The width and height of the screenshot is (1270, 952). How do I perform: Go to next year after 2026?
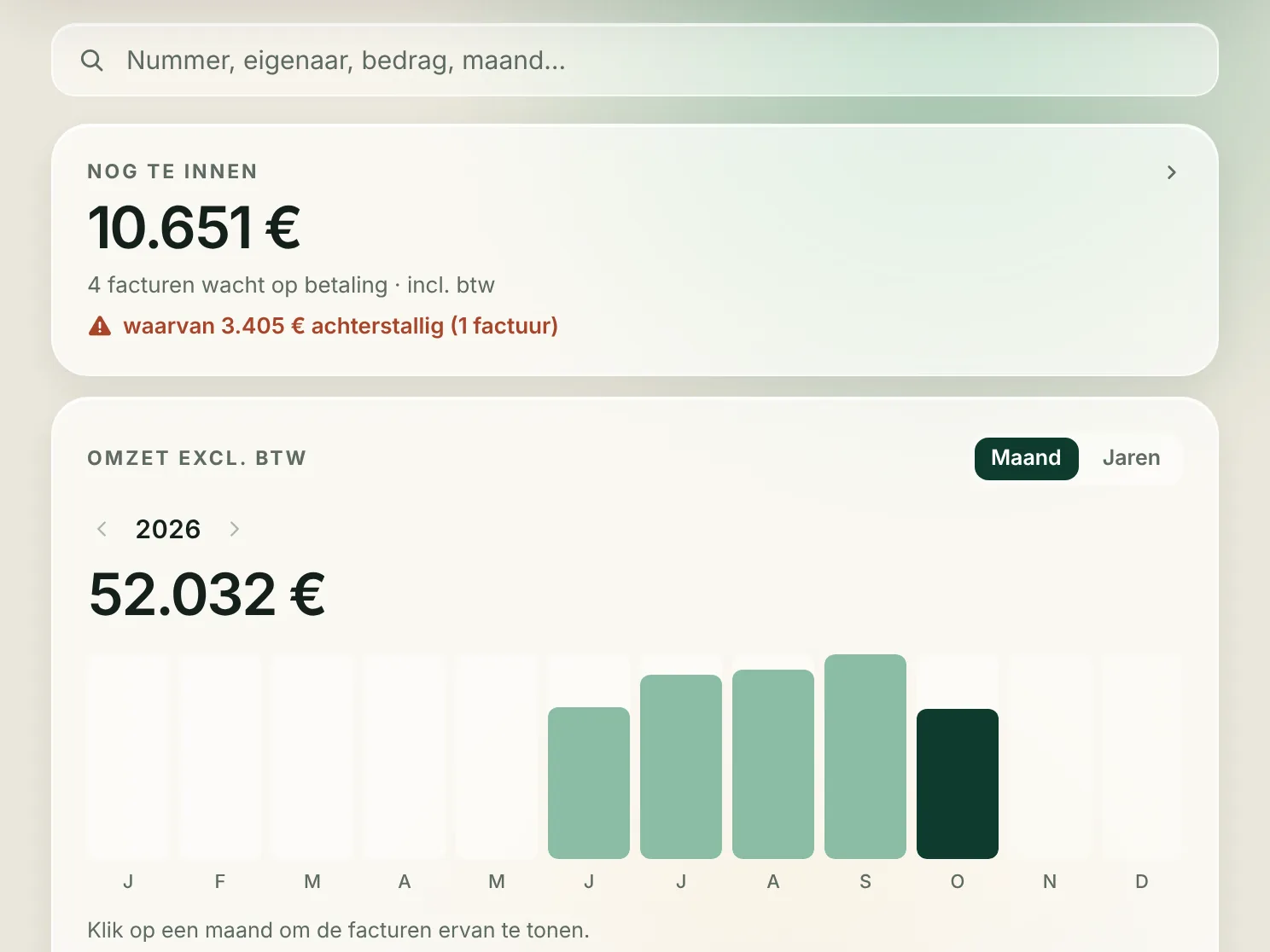[x=235, y=529]
